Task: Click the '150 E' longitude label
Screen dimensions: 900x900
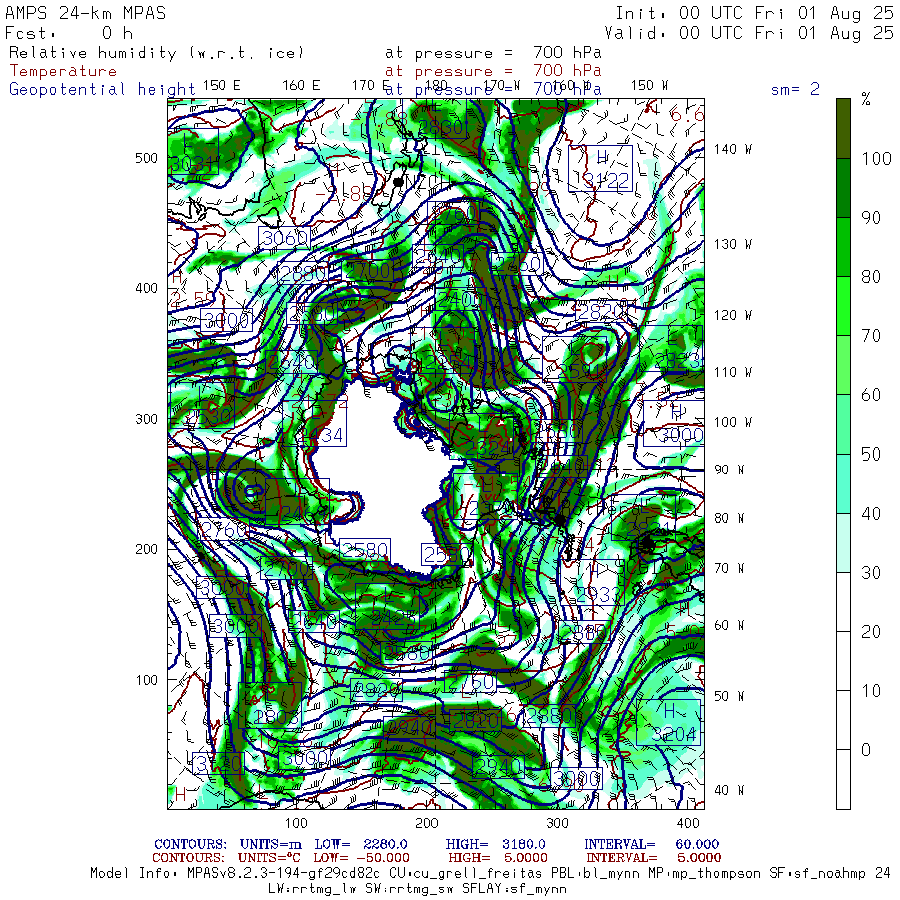Action: tap(221, 86)
